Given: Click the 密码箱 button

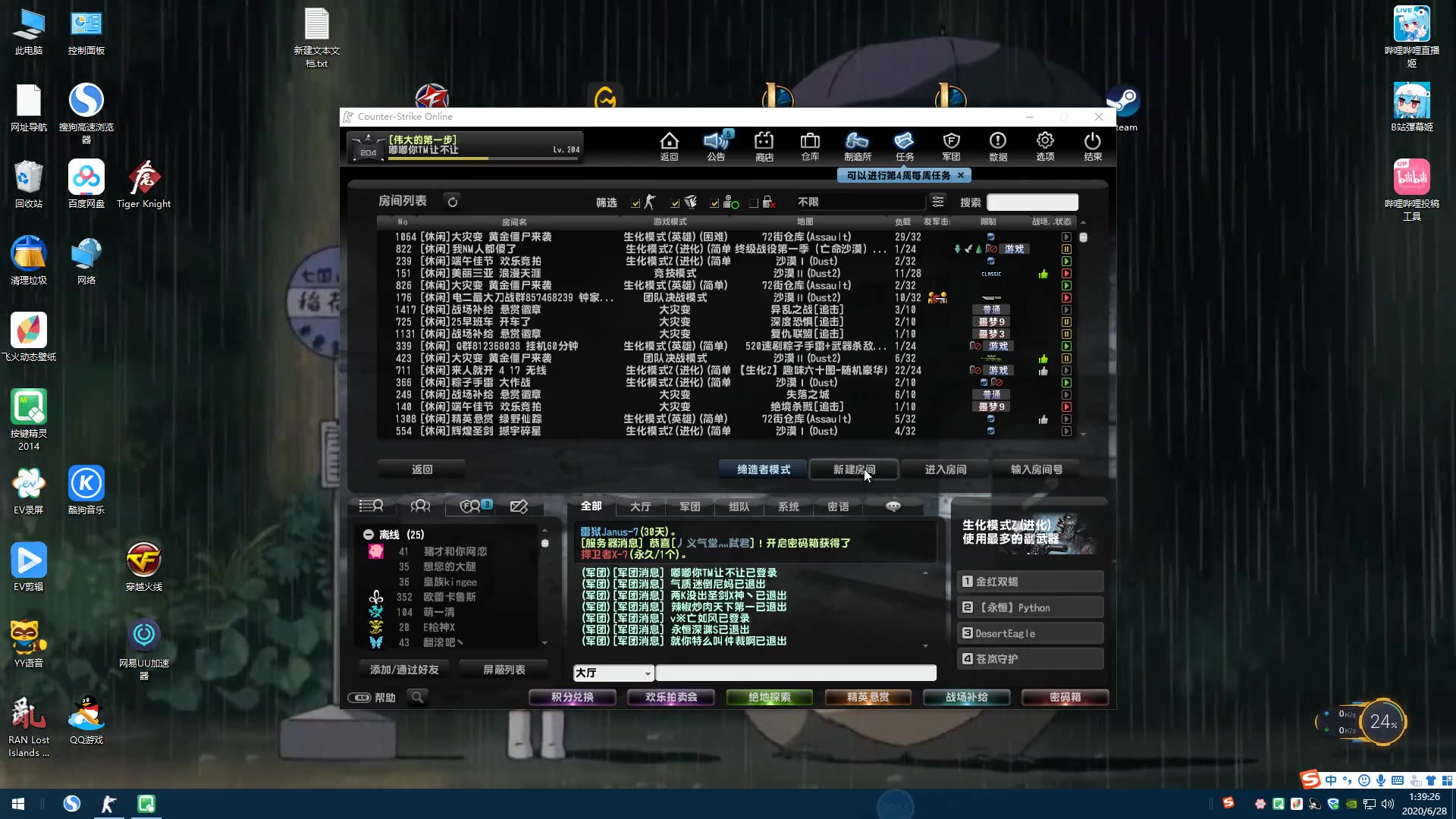Looking at the screenshot, I should (1065, 697).
